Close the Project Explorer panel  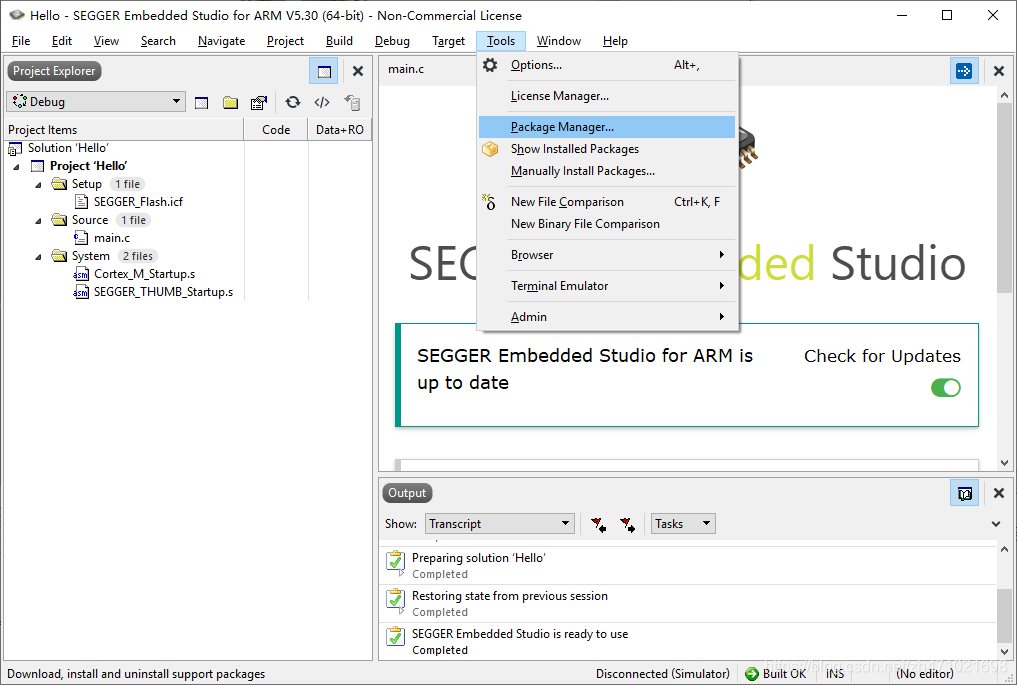[x=357, y=71]
